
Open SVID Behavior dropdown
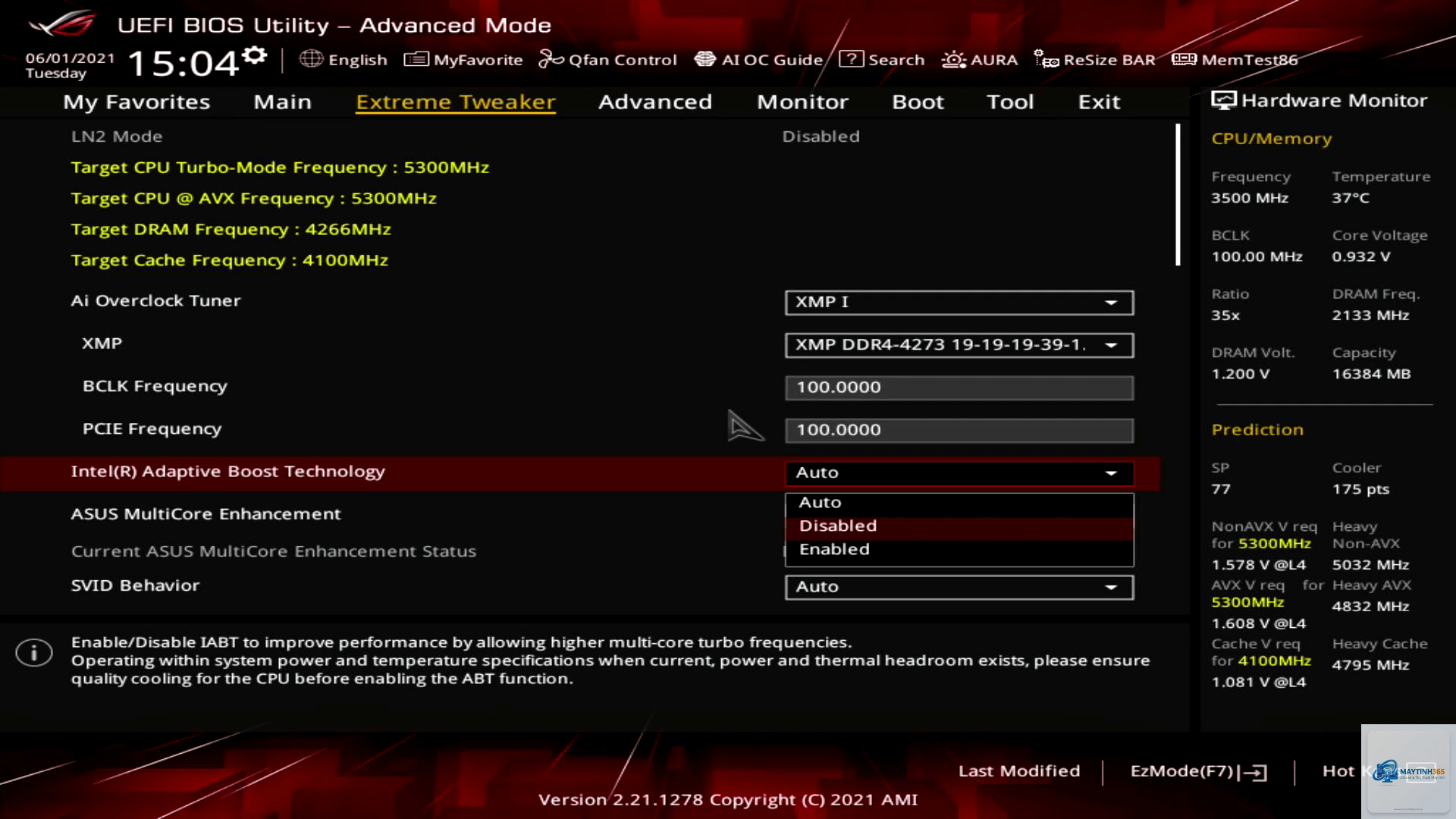point(959,587)
